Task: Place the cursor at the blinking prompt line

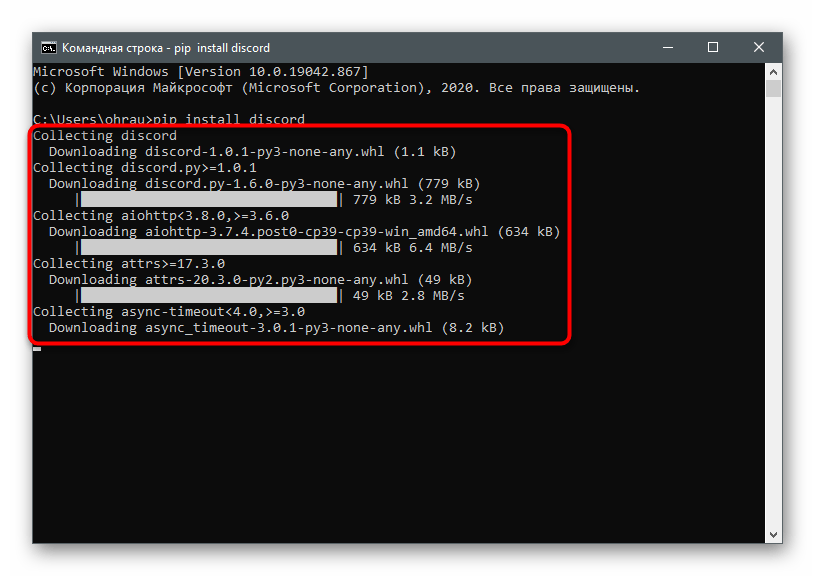Action: tap(37, 346)
